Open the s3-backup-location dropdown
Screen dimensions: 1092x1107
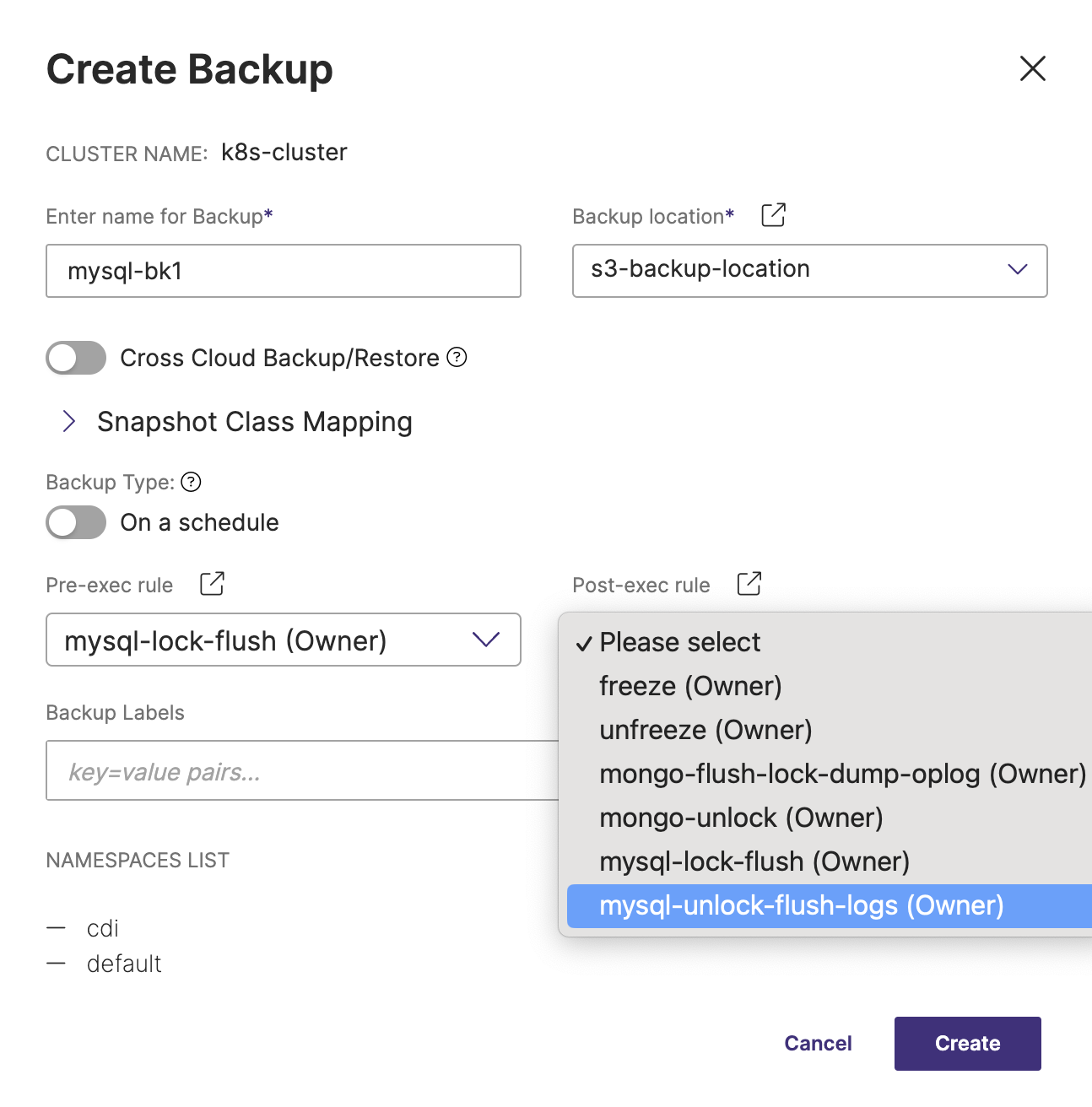coord(809,271)
